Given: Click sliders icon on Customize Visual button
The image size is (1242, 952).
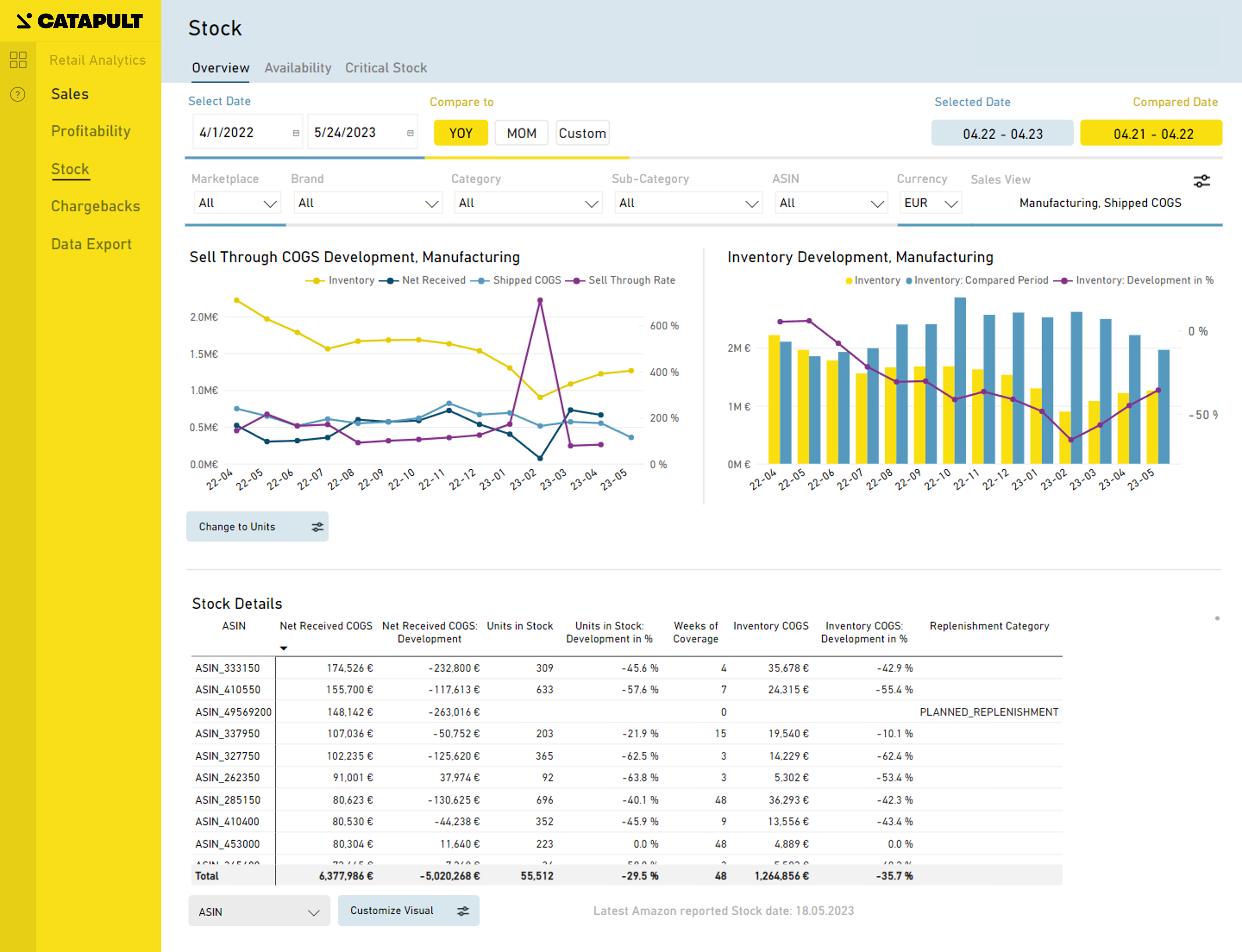Looking at the screenshot, I should coord(463,910).
